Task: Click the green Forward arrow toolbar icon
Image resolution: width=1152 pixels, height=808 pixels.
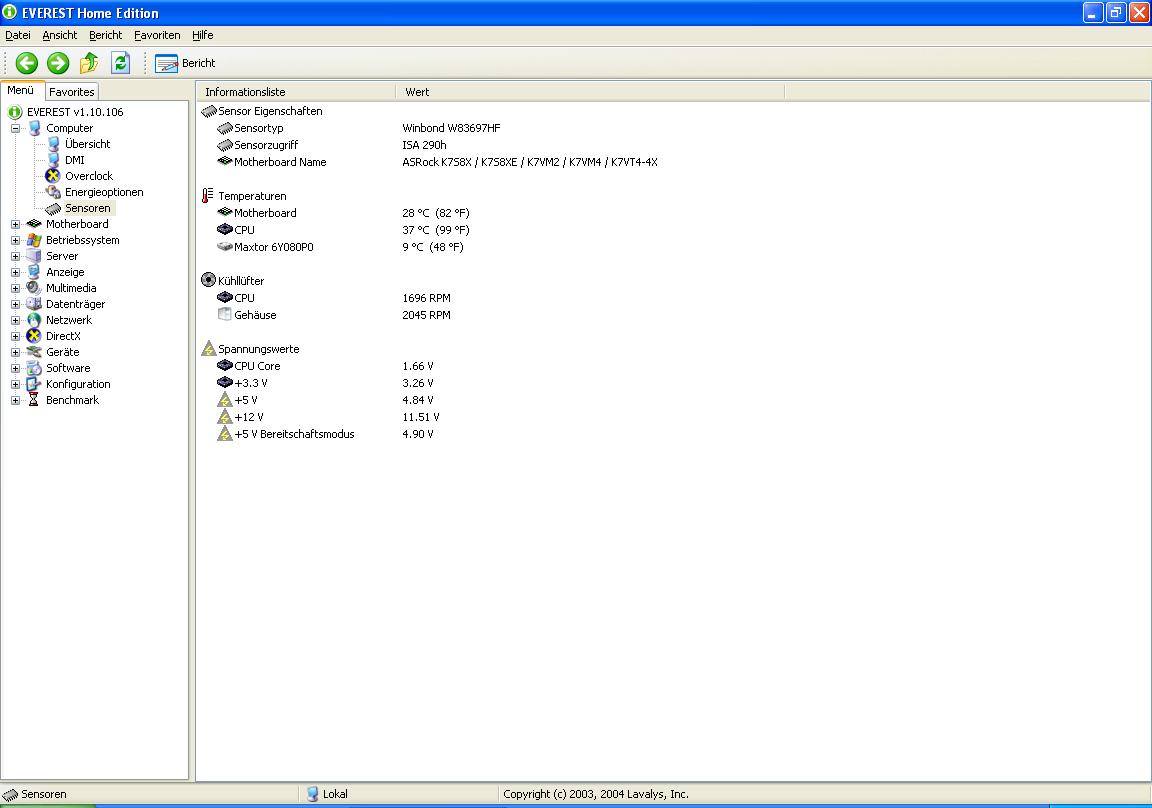Action: pyautogui.click(x=58, y=63)
